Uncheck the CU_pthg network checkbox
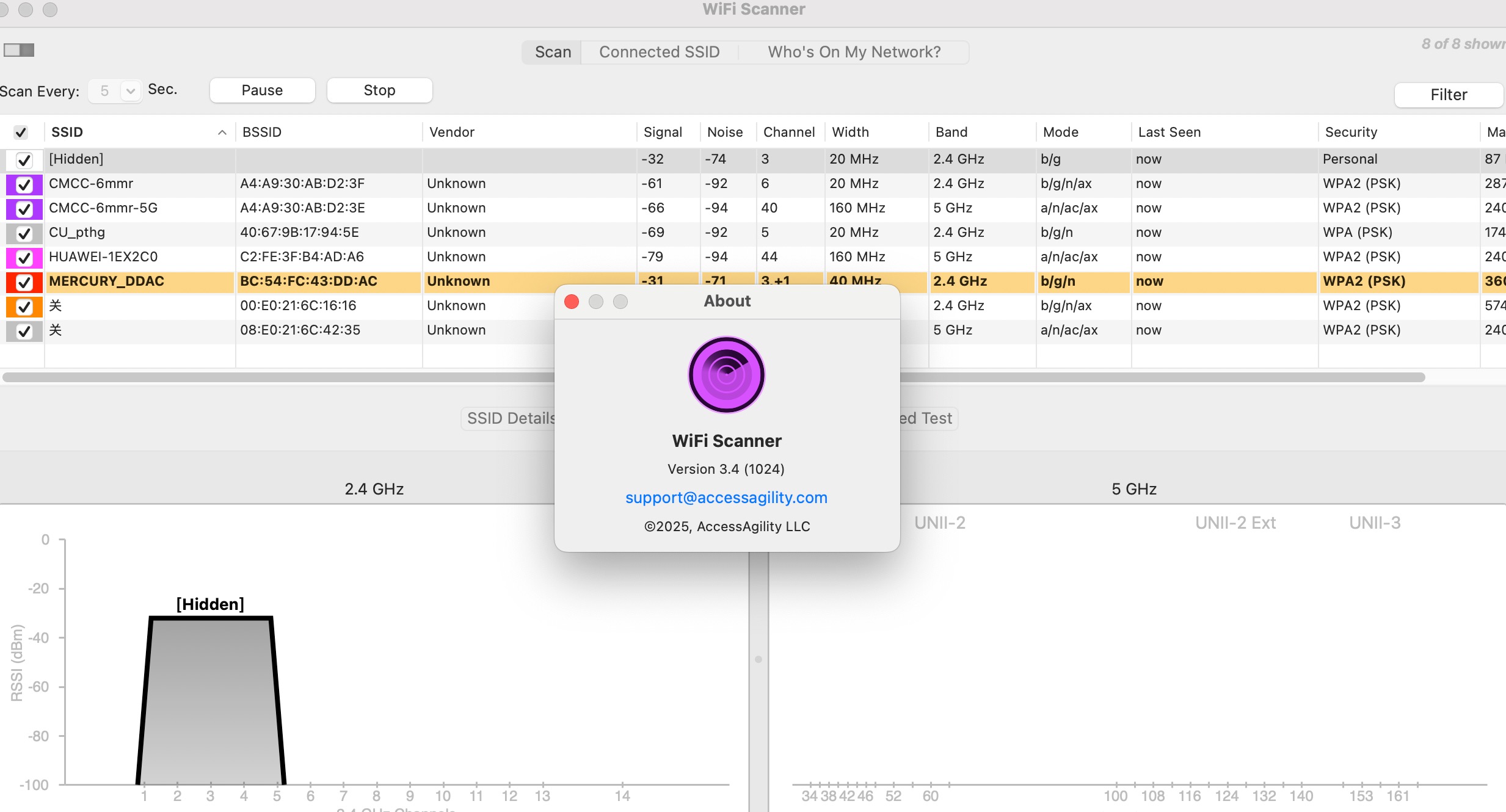The height and width of the screenshot is (812, 1506). click(24, 233)
